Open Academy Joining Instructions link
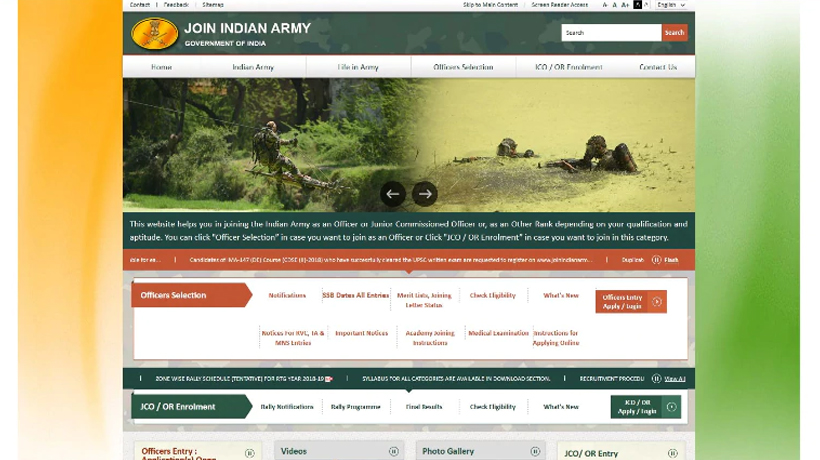 click(430, 338)
